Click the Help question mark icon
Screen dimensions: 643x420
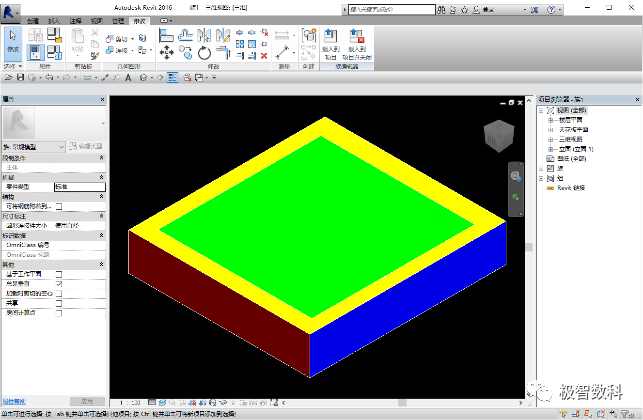552,9
